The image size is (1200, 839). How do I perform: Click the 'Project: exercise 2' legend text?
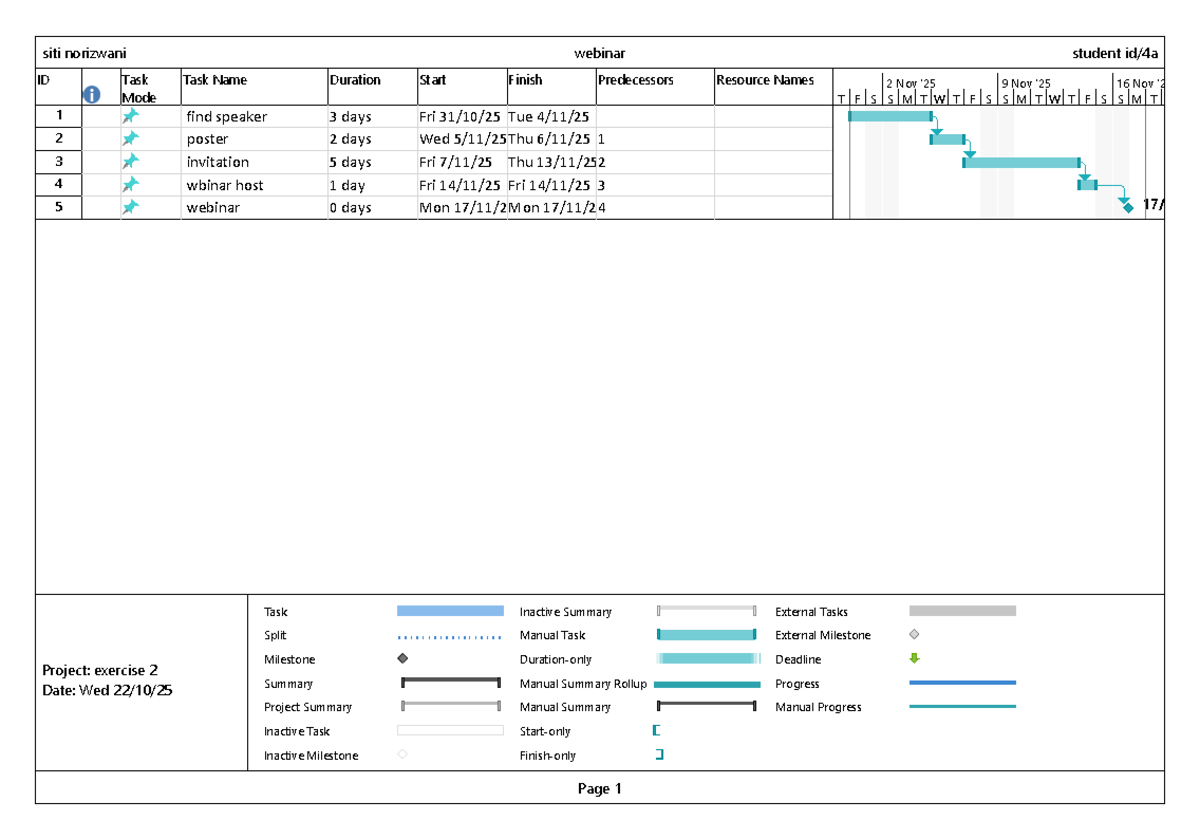100,670
